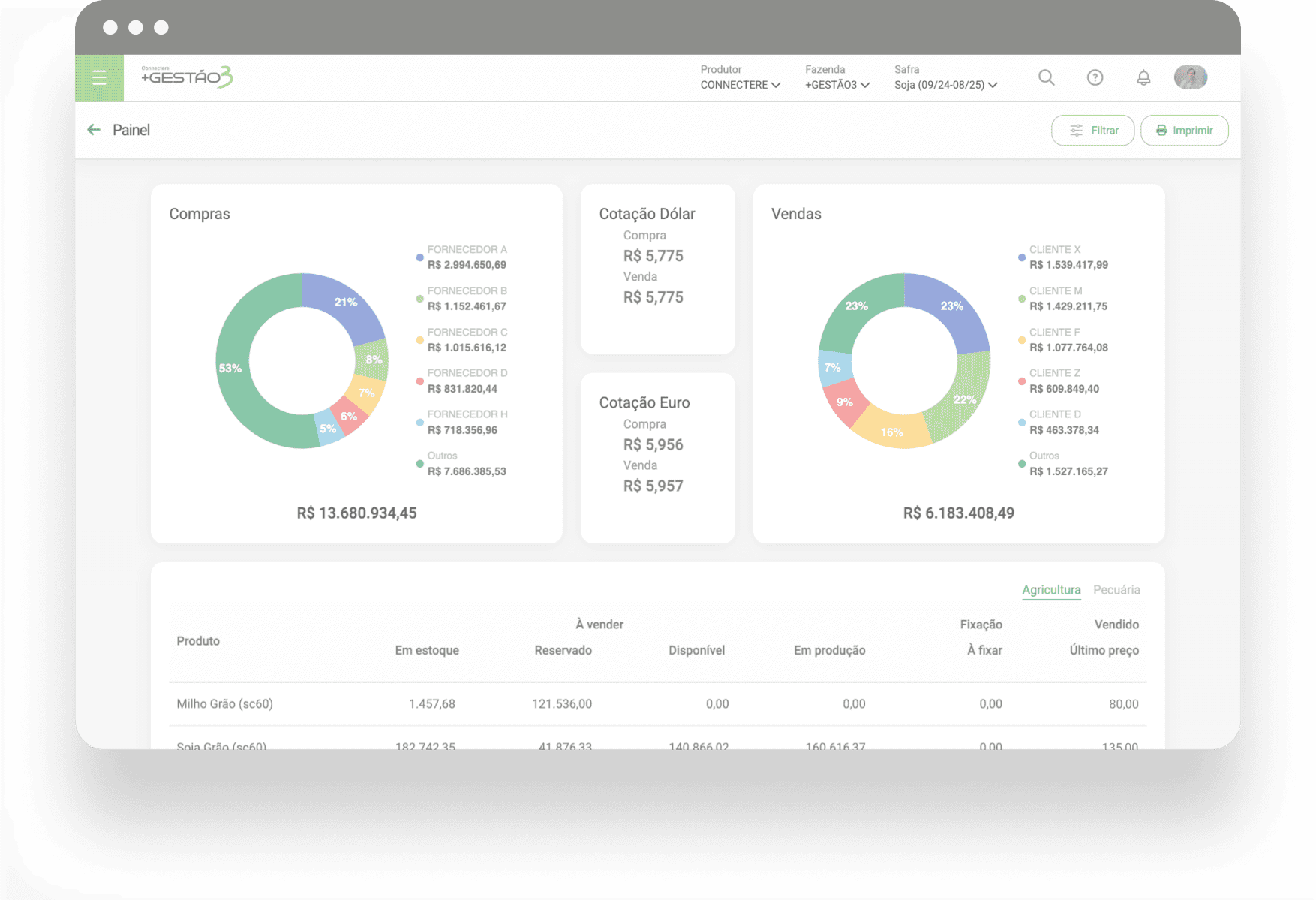This screenshot has height=900, width=1316.
Task: Click the 53% green segment in Compras
Action: click(231, 368)
